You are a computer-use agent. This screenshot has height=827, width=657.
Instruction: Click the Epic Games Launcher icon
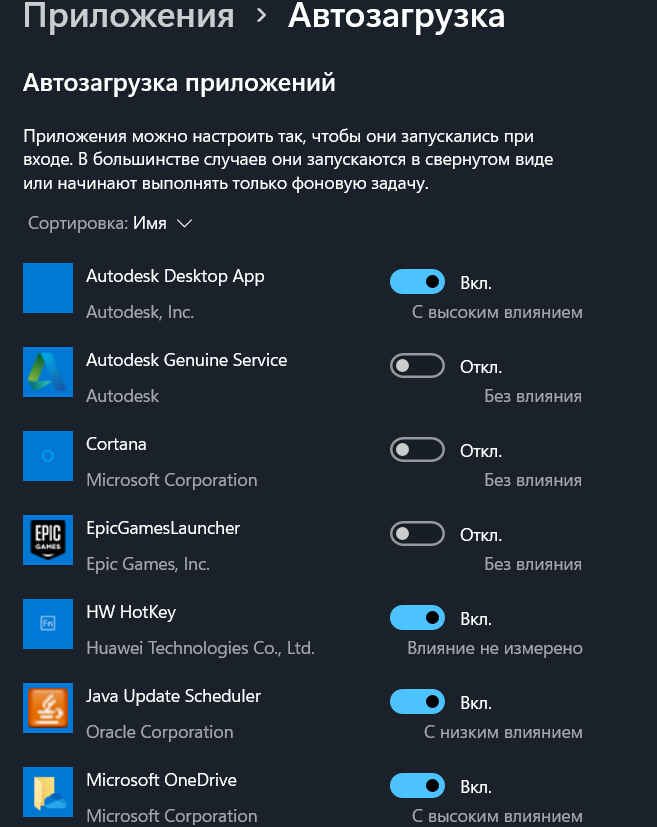click(x=48, y=540)
